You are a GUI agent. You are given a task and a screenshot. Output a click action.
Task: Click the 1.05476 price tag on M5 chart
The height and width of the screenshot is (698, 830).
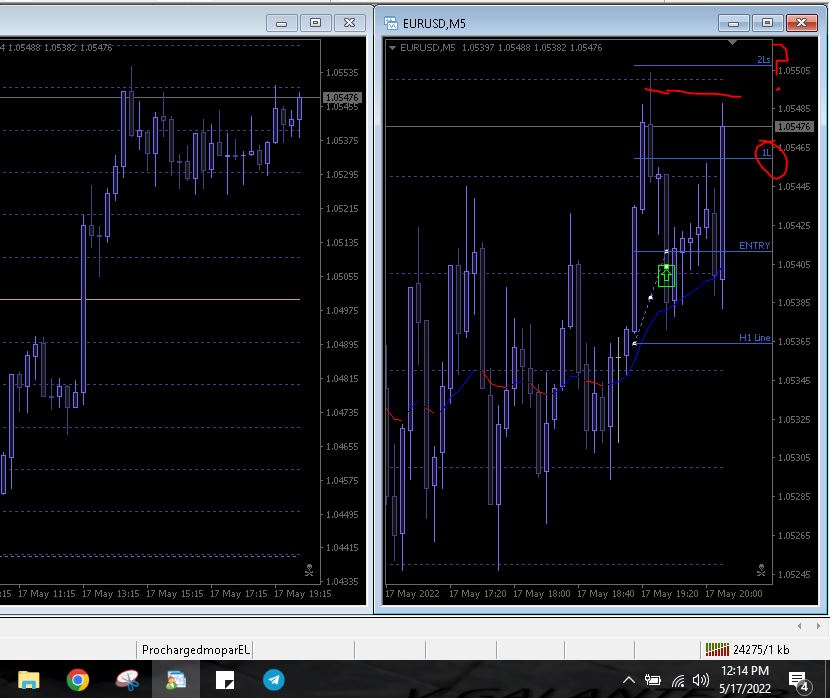(794, 126)
